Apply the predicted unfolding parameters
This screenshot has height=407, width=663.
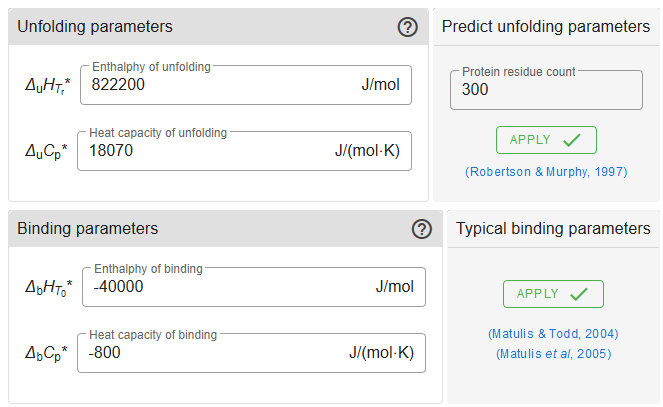[546, 140]
